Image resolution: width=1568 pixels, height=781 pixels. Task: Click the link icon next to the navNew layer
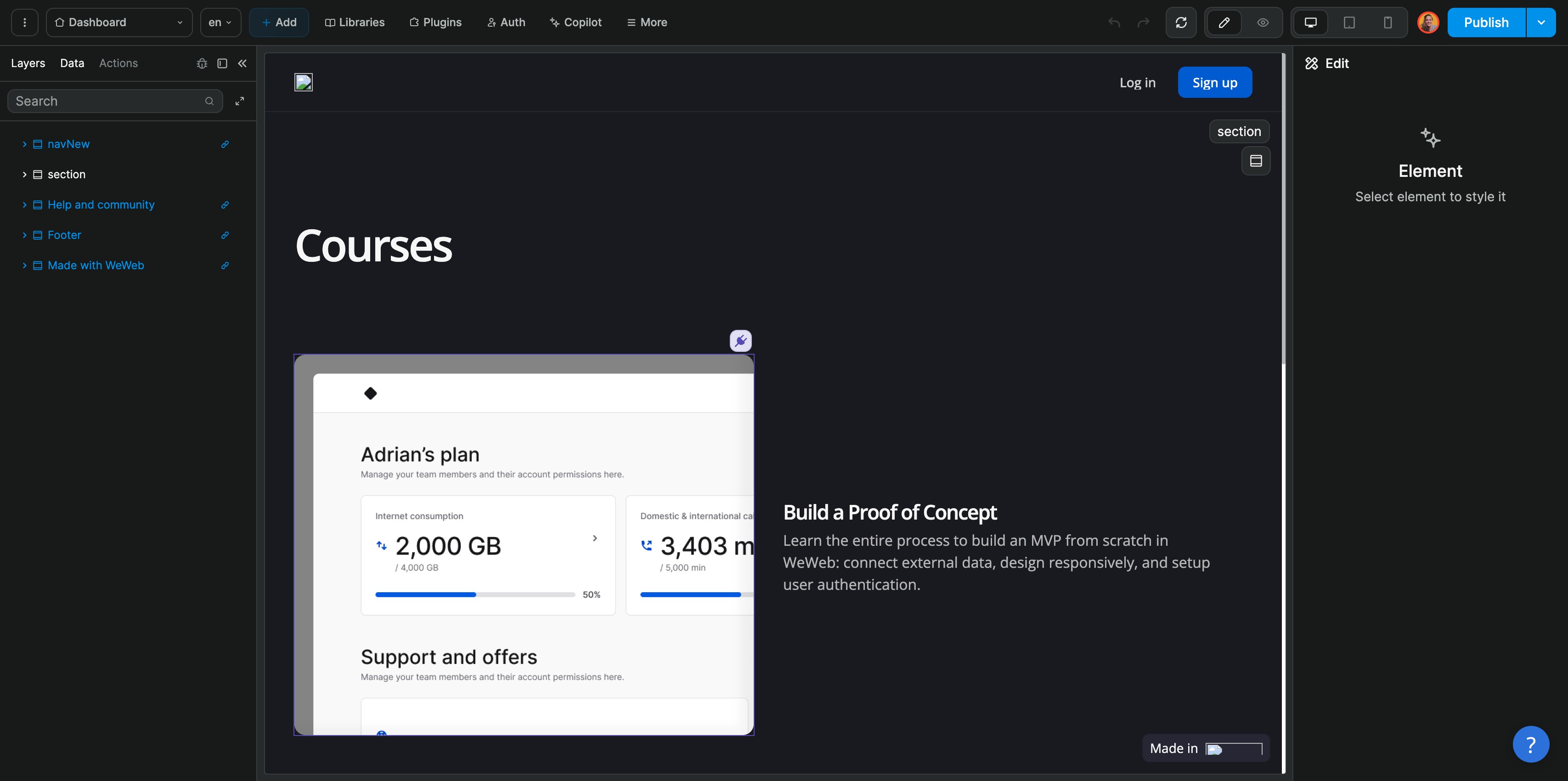tap(225, 144)
